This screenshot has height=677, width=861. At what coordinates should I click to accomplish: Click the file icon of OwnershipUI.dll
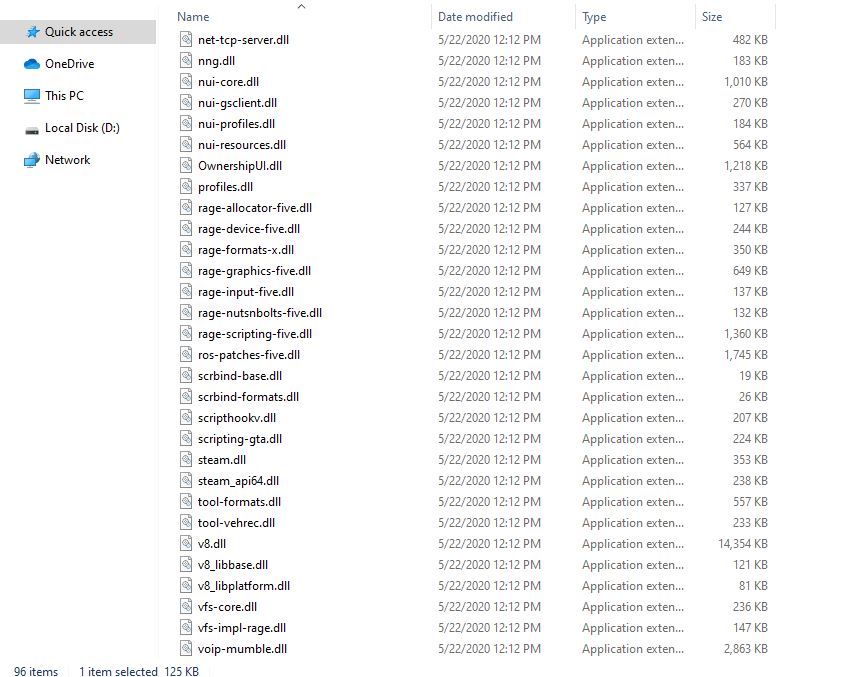pos(186,165)
